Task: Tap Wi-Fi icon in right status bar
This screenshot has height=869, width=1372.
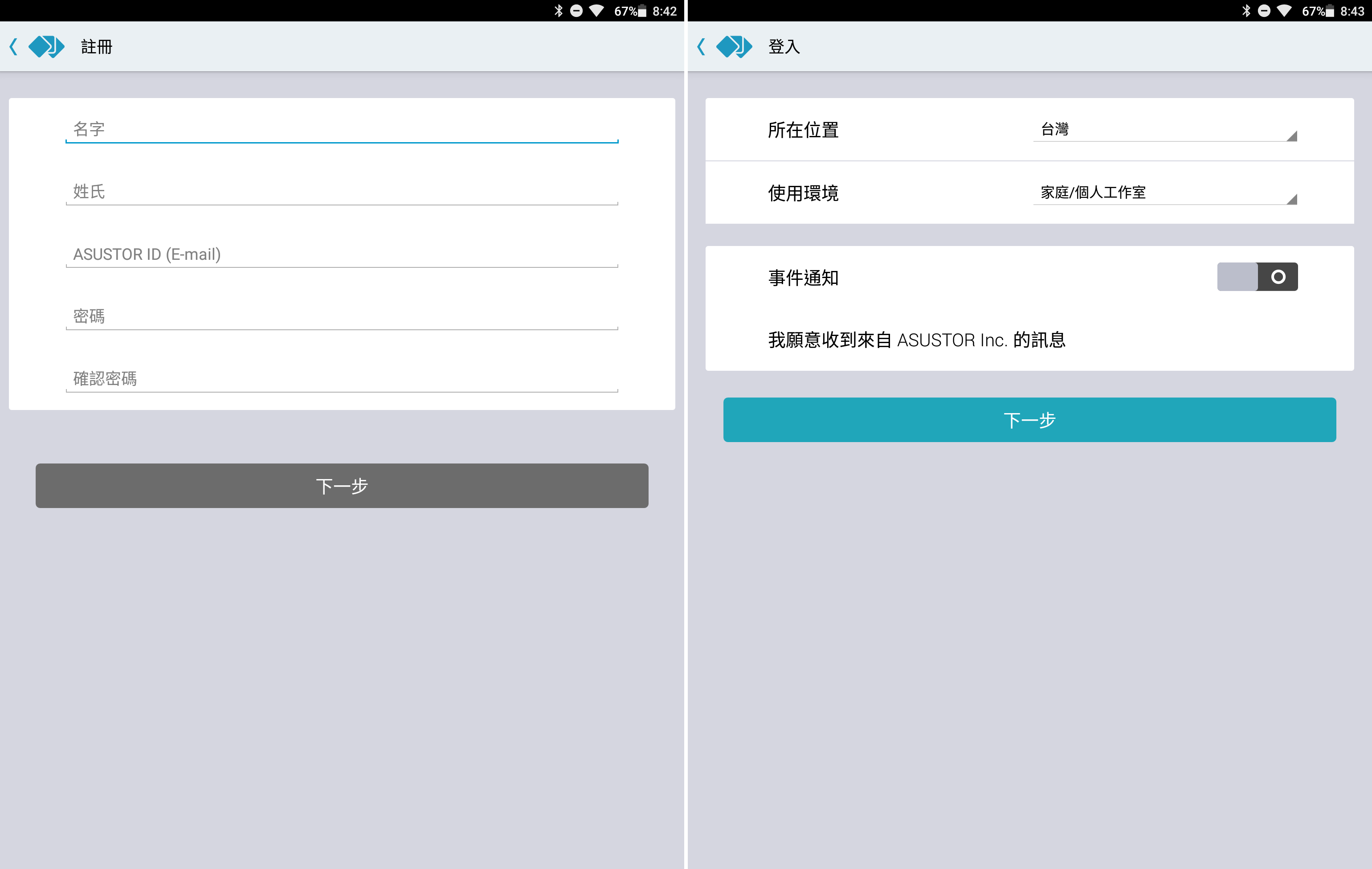Action: tap(1284, 11)
